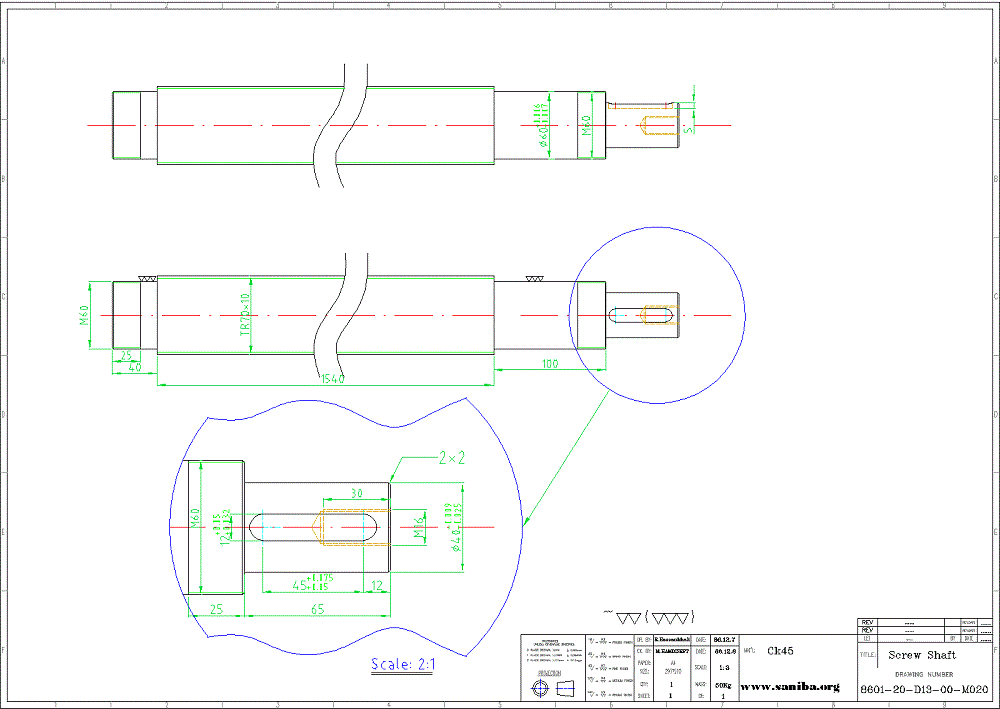1000x709 pixels.
Task: Open the www.saniba.org link
Action: 790,687
